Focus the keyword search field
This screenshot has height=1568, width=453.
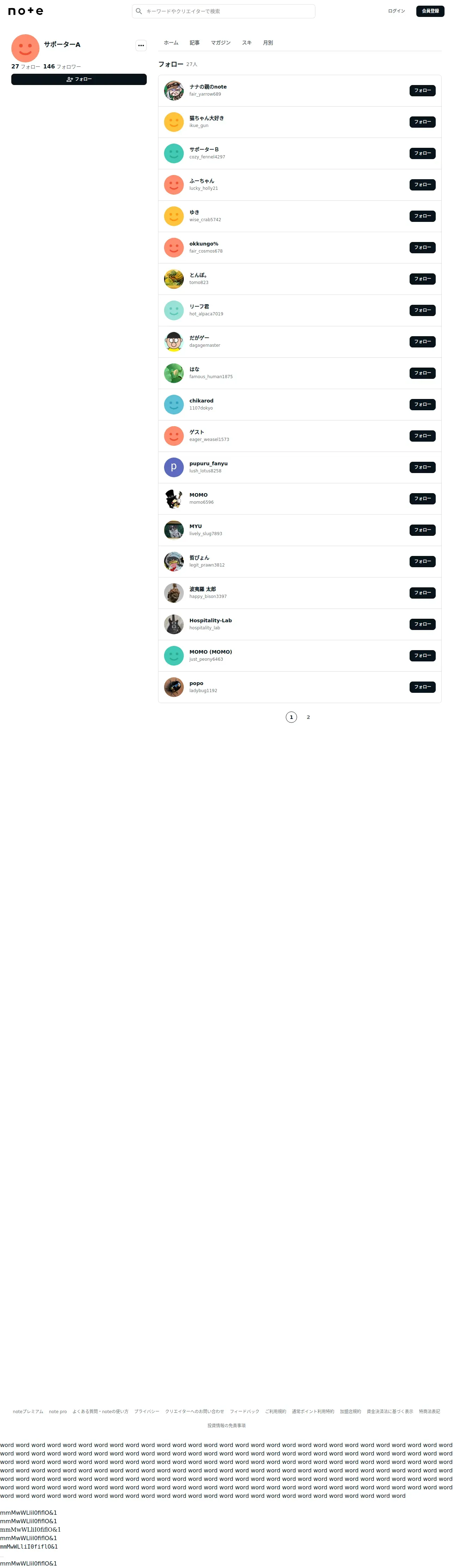[x=223, y=11]
